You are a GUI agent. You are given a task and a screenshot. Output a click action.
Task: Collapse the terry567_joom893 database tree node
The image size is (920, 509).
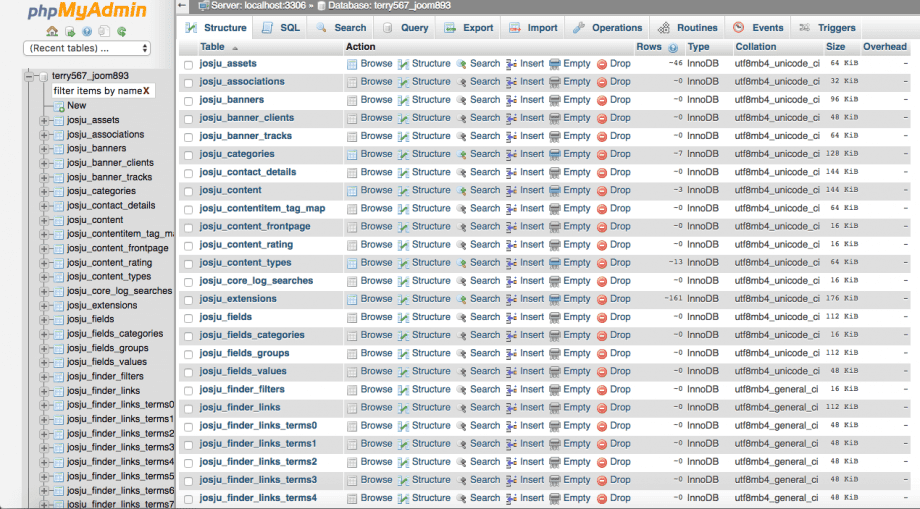[x=29, y=76]
